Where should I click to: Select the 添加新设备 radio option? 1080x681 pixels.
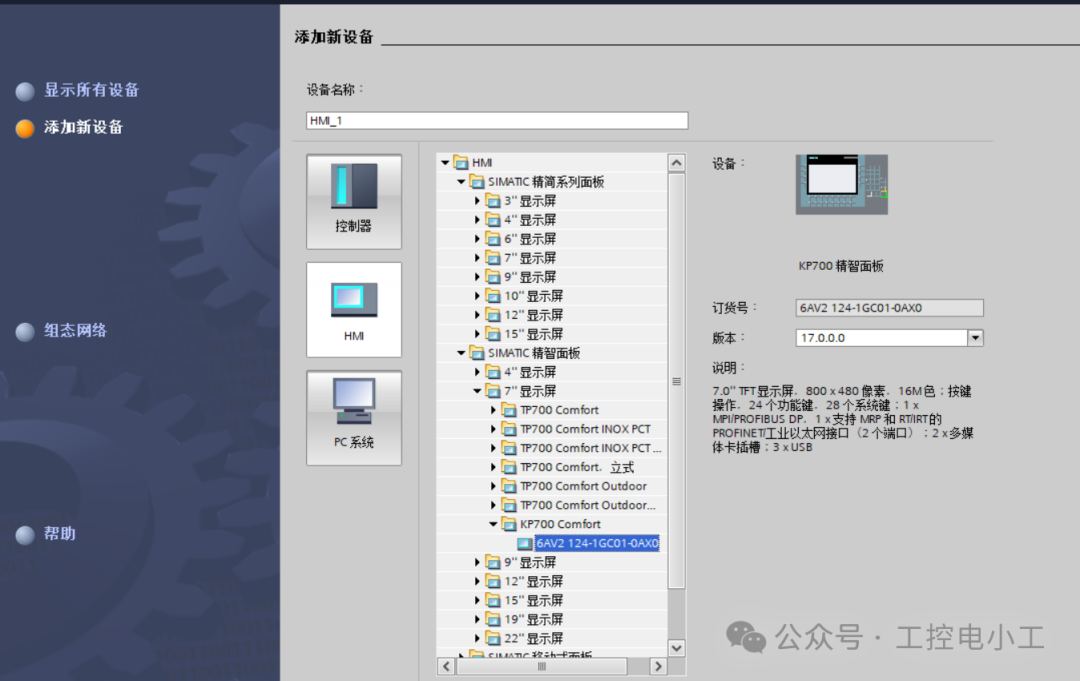tap(25, 129)
